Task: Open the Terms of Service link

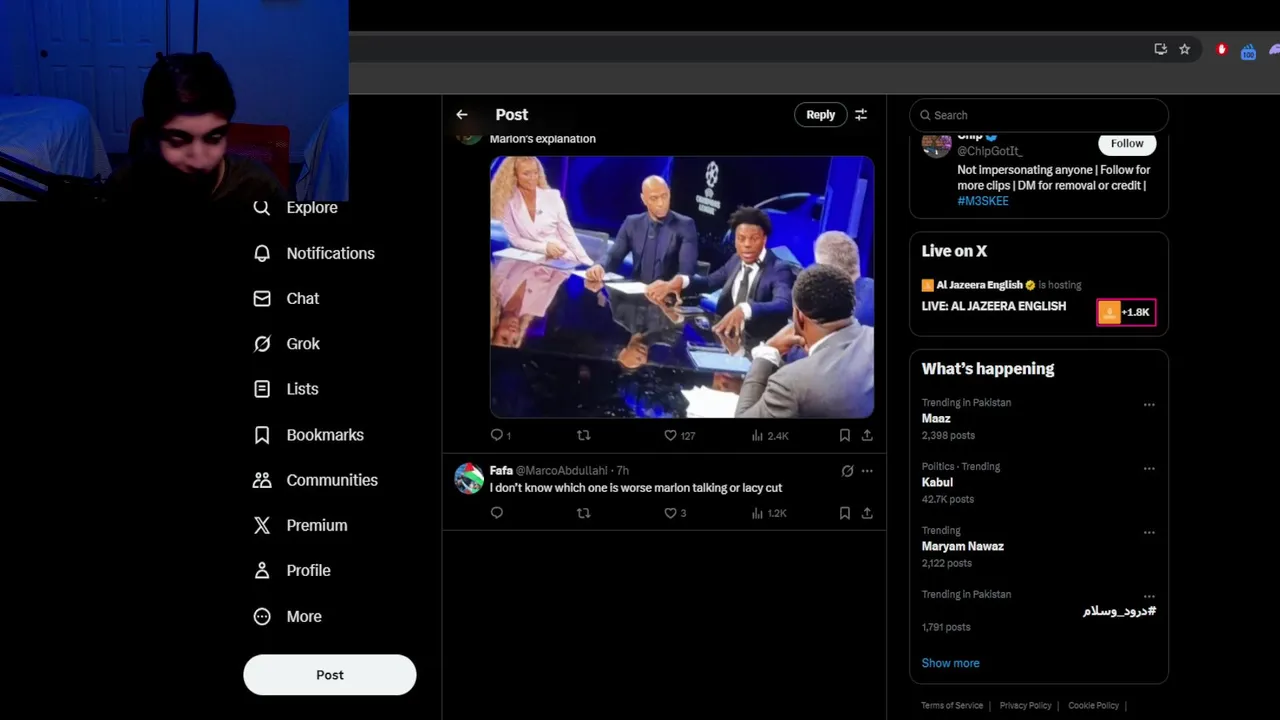Action: 952,705
